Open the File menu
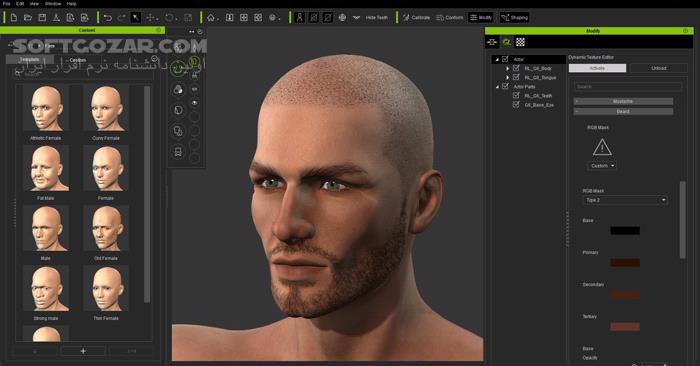This screenshot has height=366, width=700. point(7,4)
